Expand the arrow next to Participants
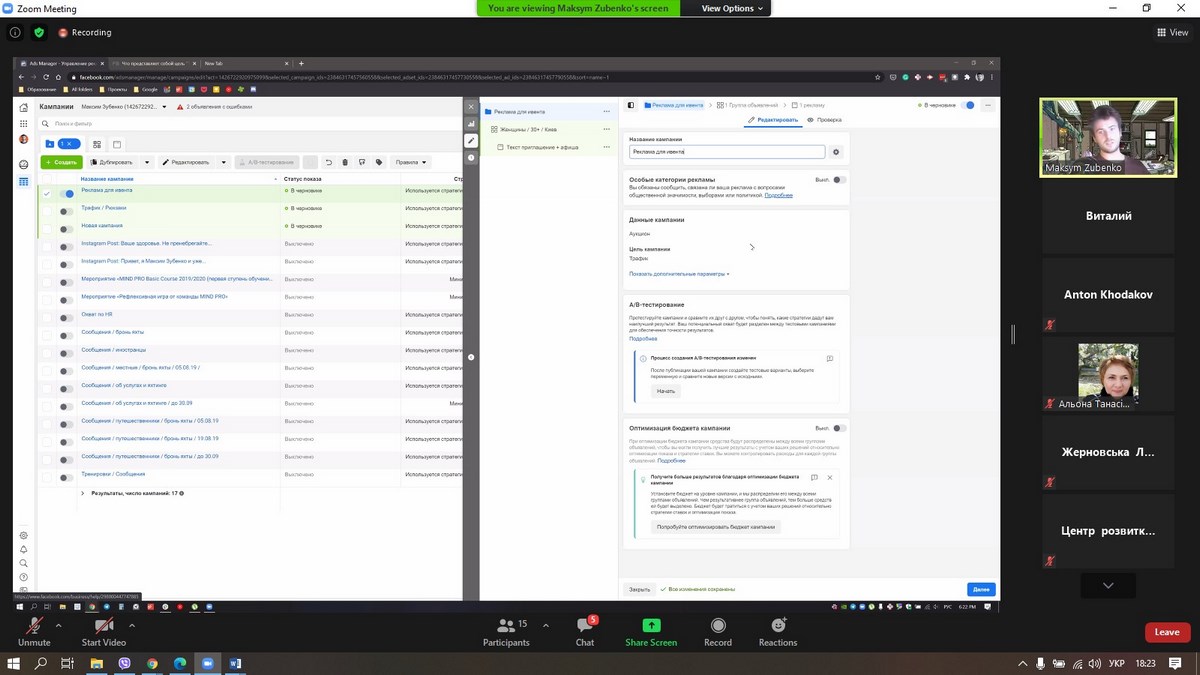Screen dimensions: 1200x675 pos(545,625)
